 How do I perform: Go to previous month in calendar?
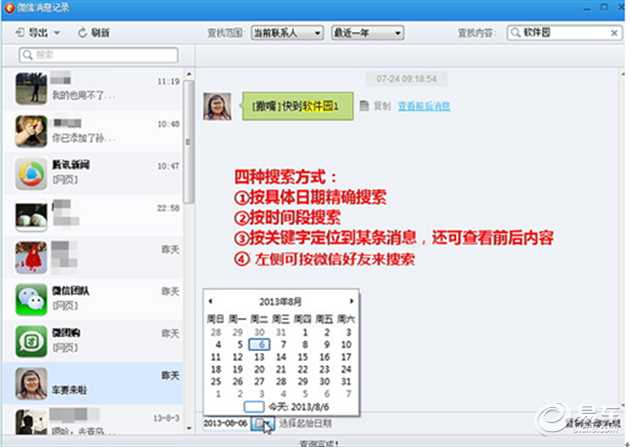[211, 300]
